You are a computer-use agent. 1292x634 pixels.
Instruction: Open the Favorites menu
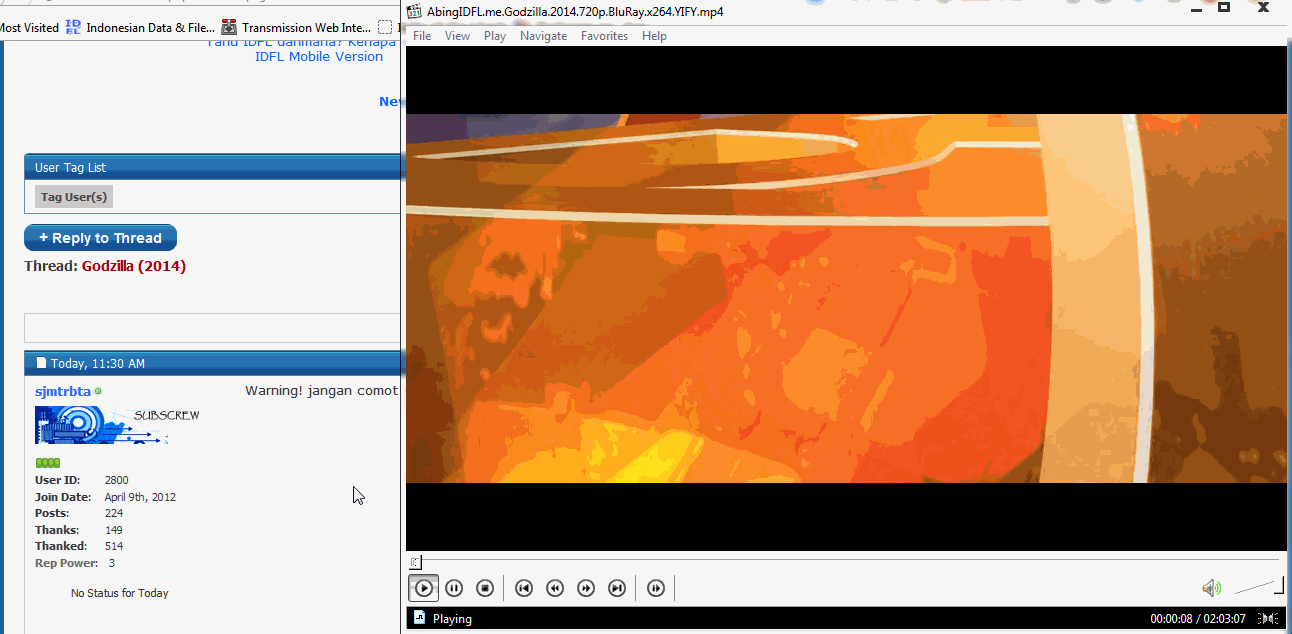coord(604,36)
